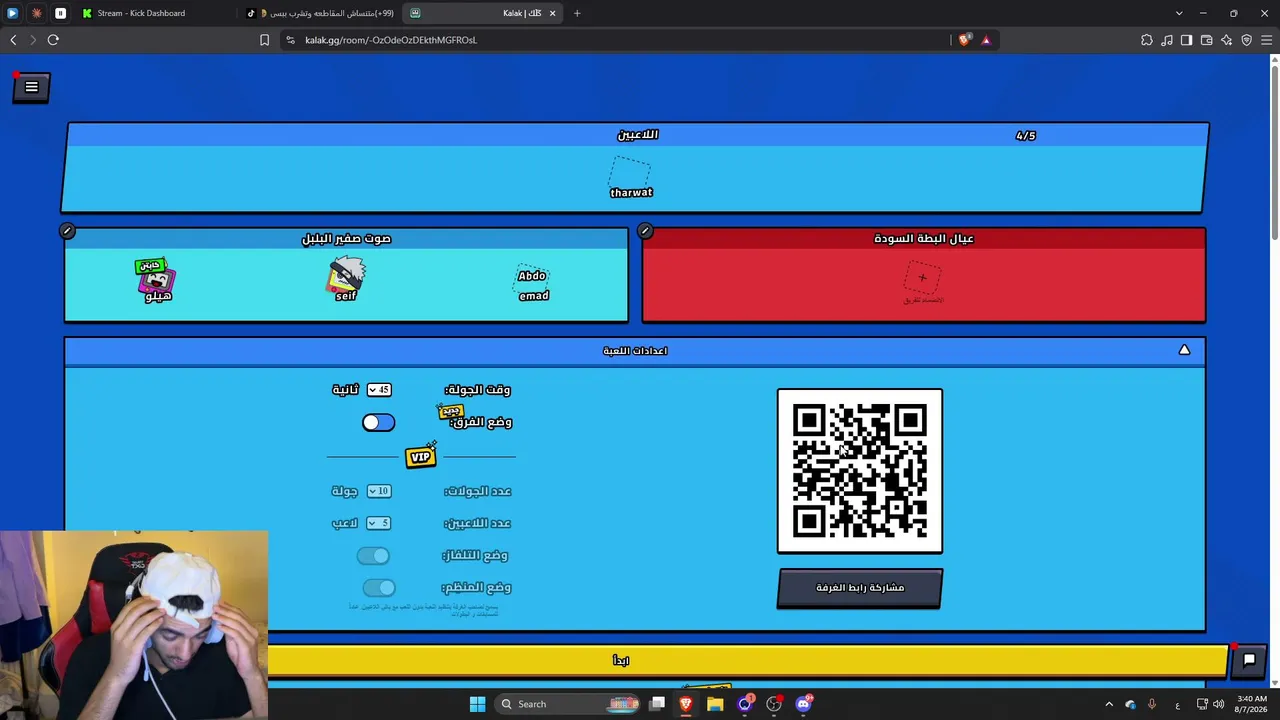Click the VIP badge in game settings

pos(421,457)
